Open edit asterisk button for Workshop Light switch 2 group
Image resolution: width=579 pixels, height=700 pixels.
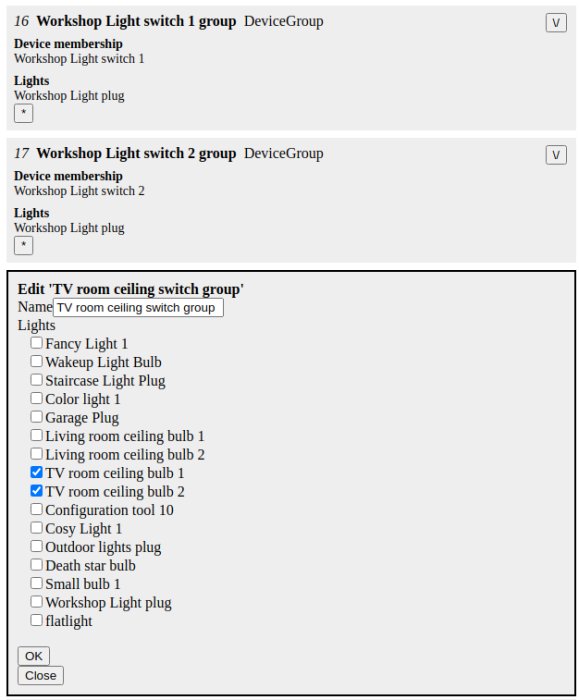tap(24, 245)
